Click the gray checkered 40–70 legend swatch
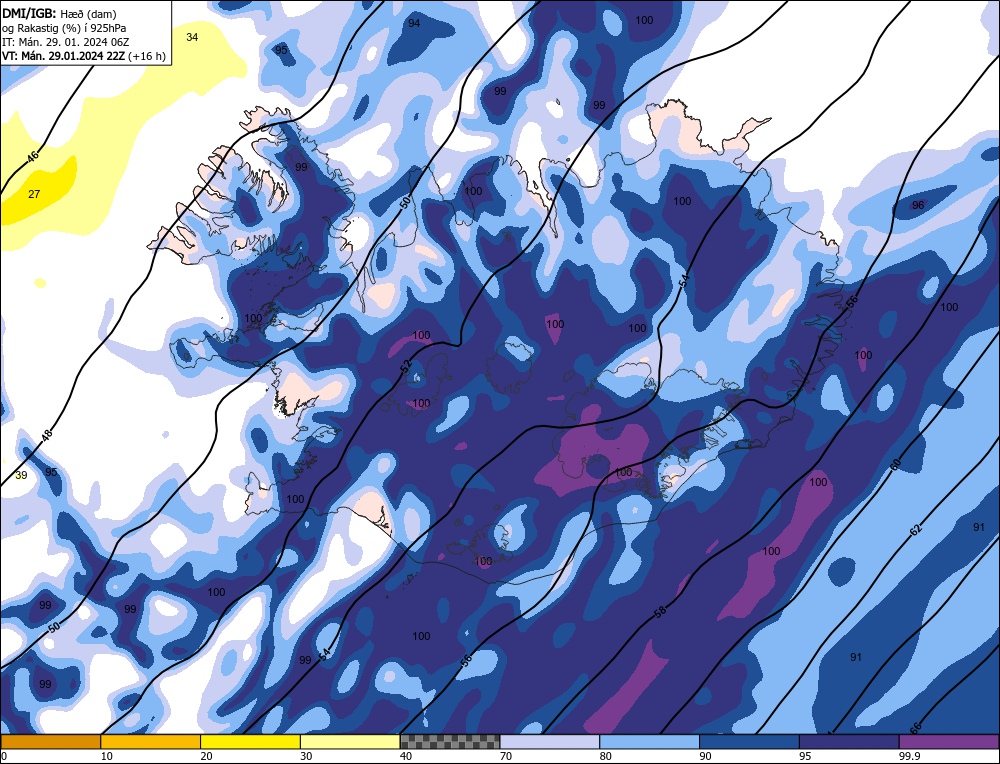This screenshot has height=764, width=1000. [450, 741]
